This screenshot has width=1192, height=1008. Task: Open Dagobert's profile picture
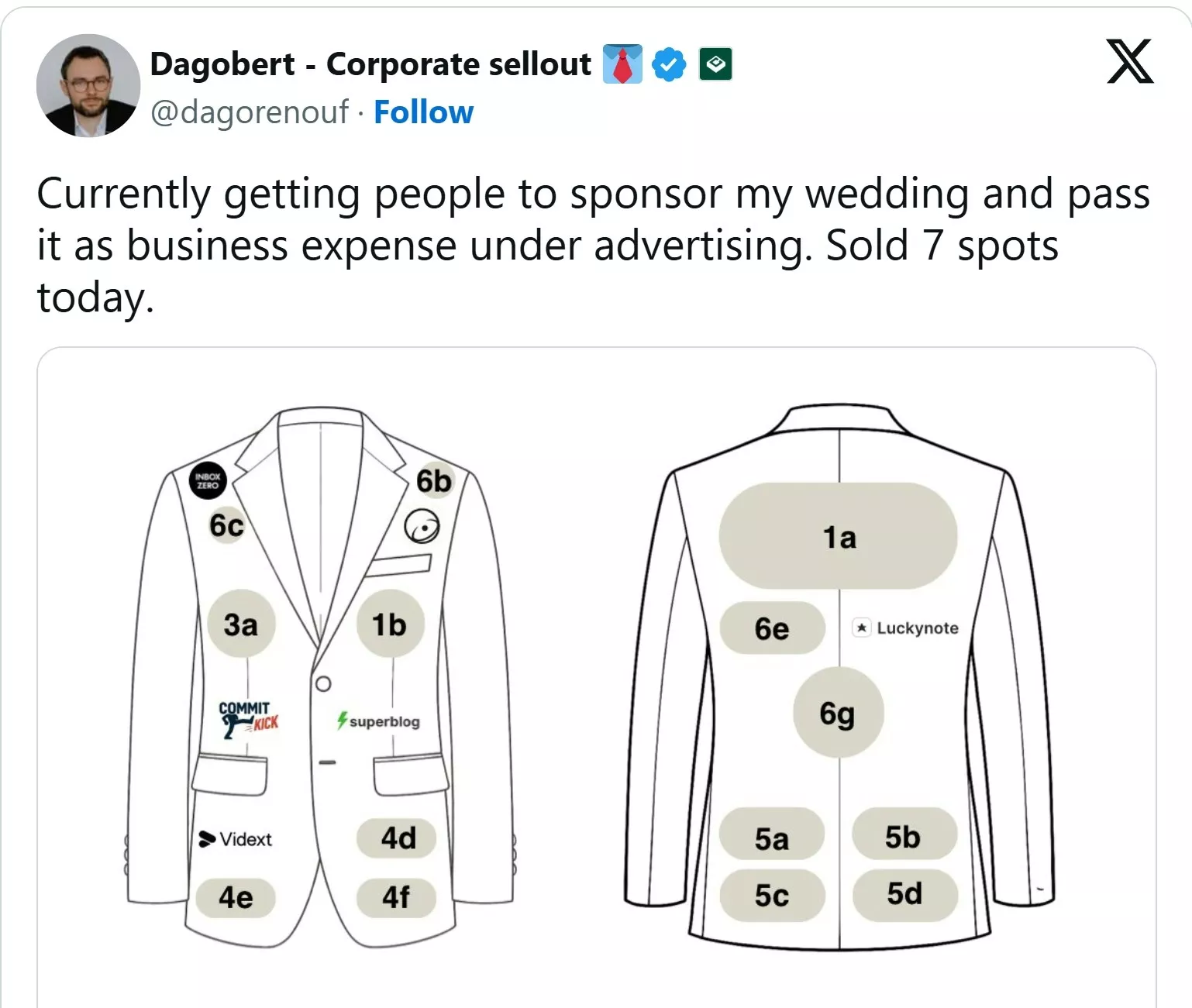click(88, 86)
